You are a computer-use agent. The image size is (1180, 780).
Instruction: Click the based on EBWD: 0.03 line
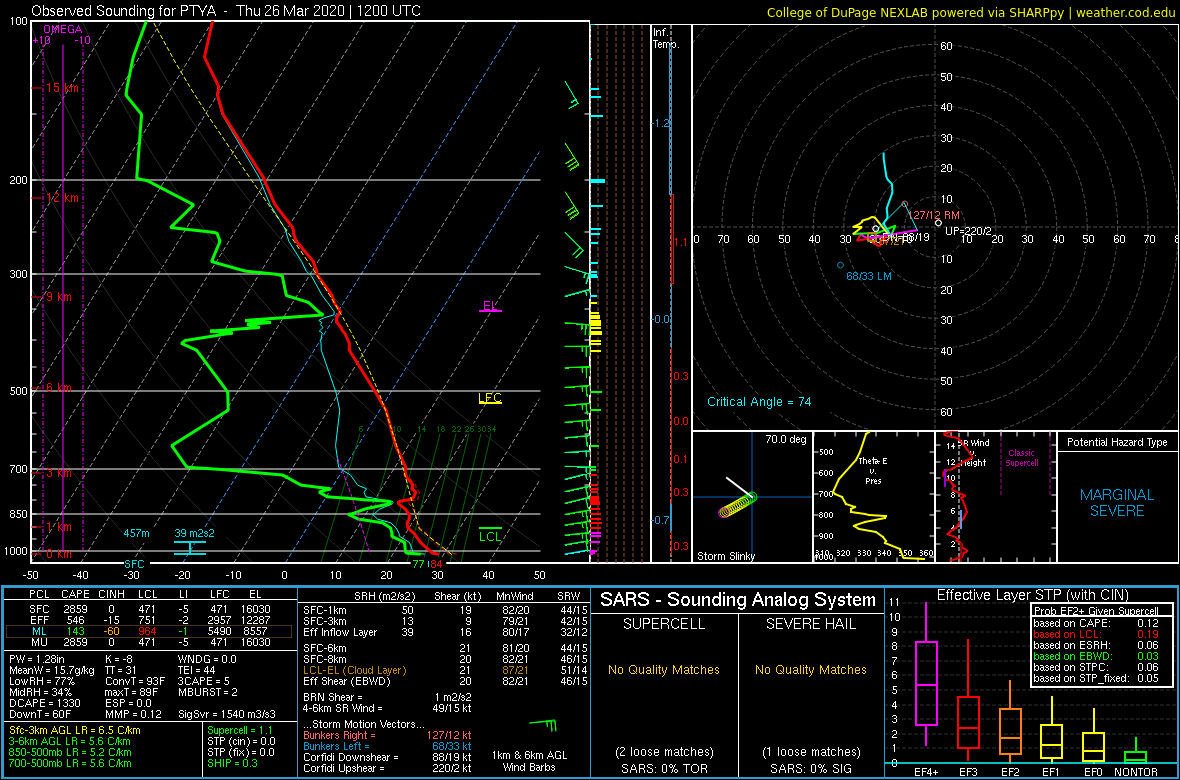1096,657
